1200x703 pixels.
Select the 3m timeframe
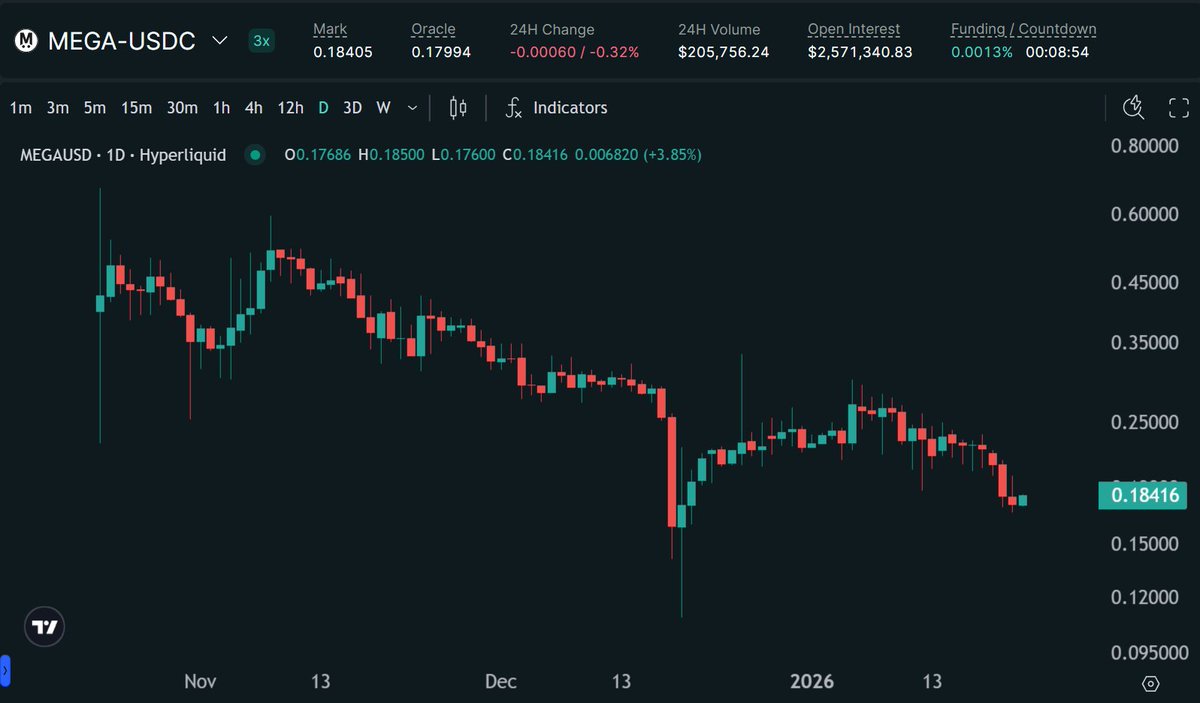click(x=58, y=108)
